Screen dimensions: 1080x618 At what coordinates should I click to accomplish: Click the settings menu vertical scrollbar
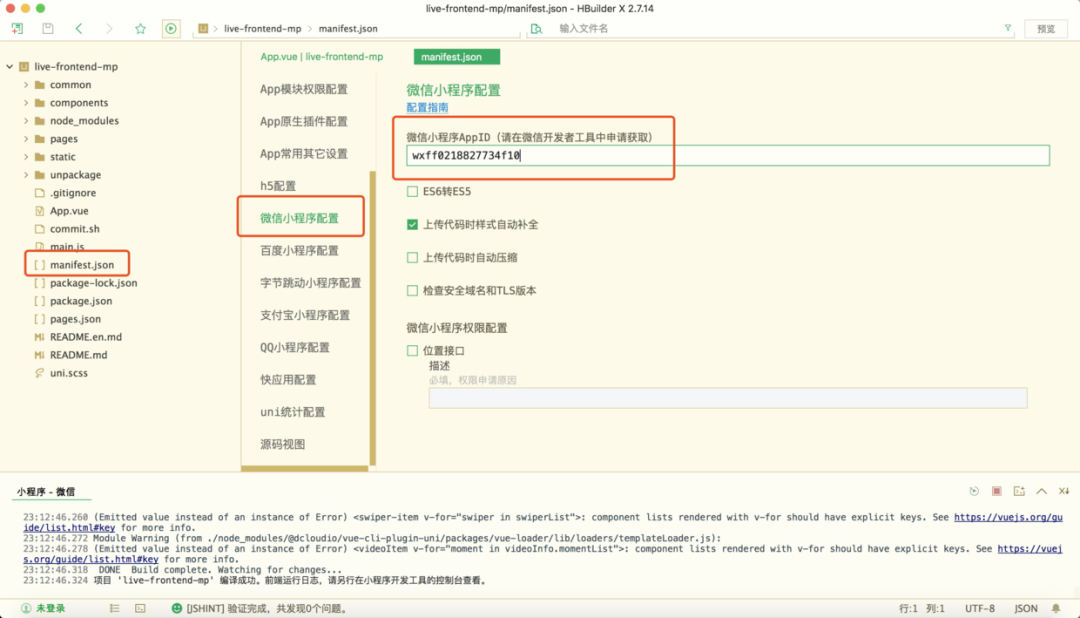click(x=373, y=318)
